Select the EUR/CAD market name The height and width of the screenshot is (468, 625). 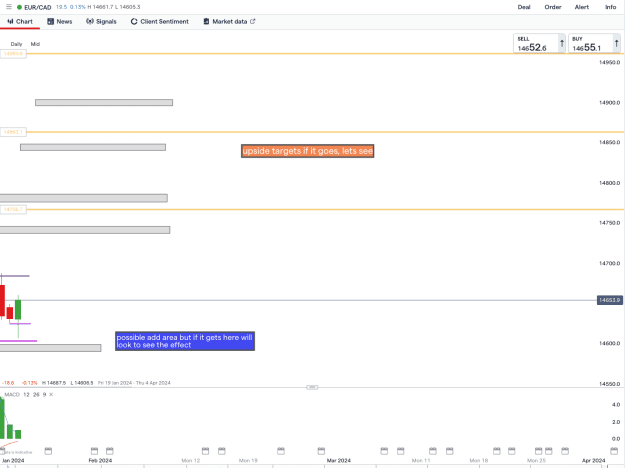pos(38,7)
